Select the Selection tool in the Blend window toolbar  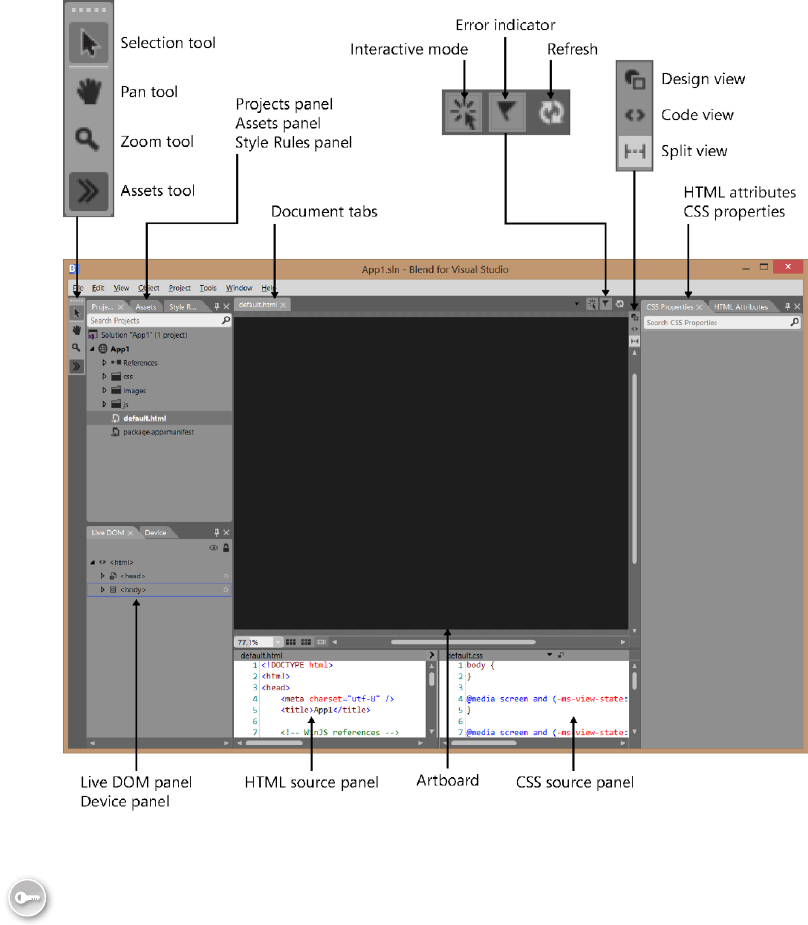(77, 313)
